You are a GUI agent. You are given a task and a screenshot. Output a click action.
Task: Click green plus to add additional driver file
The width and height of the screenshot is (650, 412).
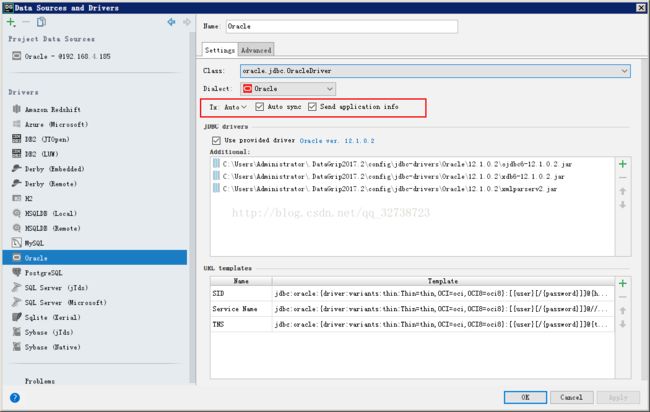(623, 164)
